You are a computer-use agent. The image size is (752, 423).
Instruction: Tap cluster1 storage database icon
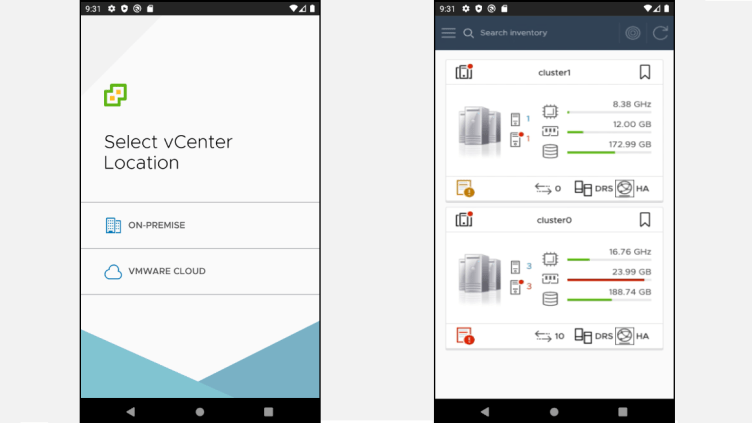tap(550, 151)
